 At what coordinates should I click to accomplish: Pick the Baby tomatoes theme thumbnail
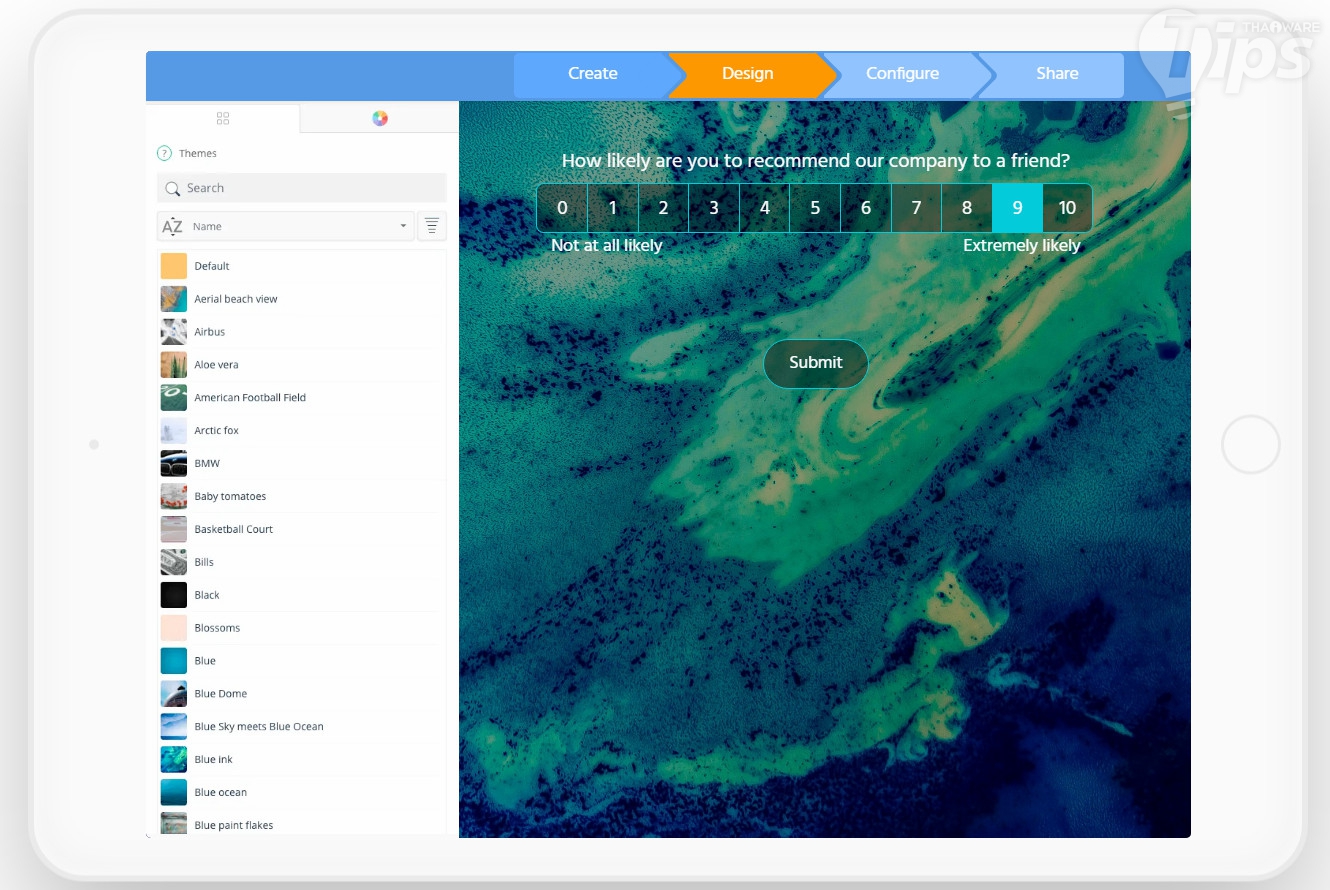tap(174, 497)
